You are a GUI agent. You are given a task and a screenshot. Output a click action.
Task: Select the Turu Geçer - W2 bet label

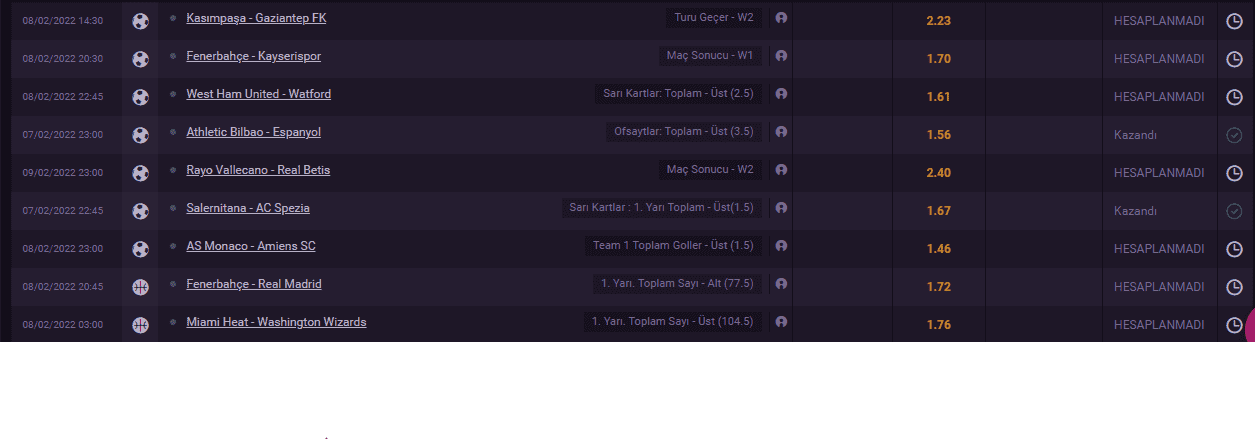pyautogui.click(x=714, y=18)
